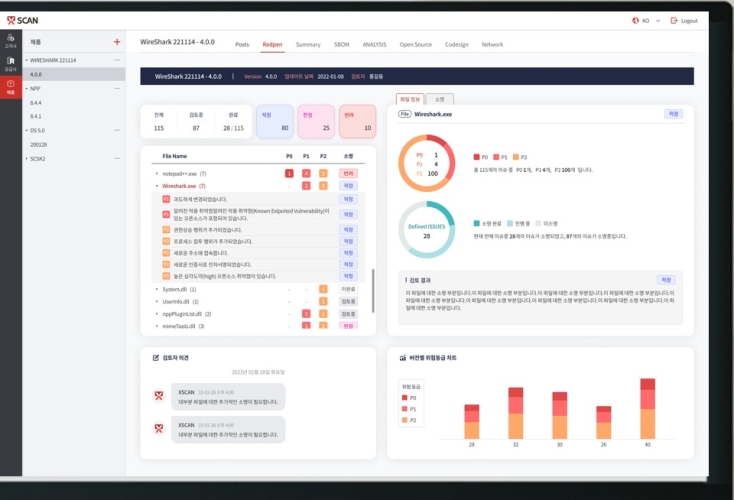Image resolution: width=734 pixels, height=500 pixels.
Task: Click the logout arrow icon
Action: click(x=674, y=21)
